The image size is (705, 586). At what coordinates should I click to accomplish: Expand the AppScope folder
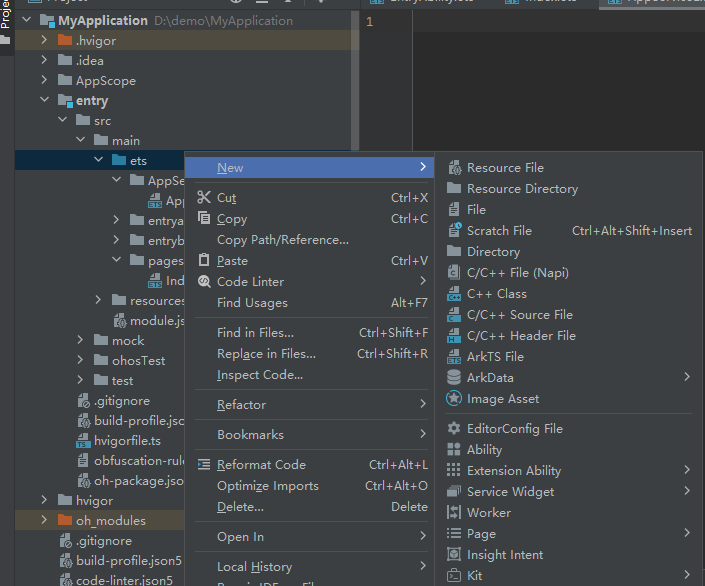tap(44, 81)
